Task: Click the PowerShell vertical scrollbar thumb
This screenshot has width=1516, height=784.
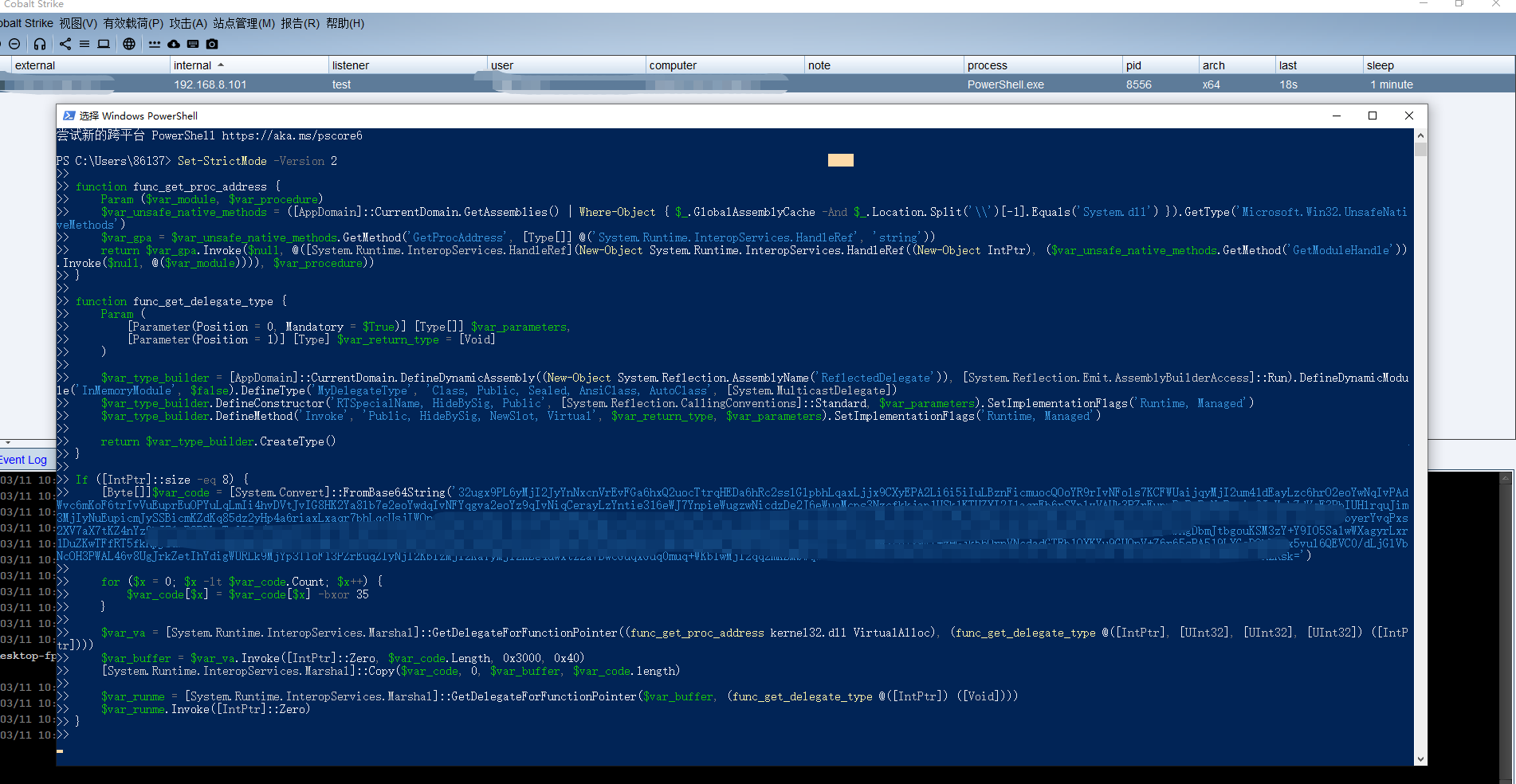Action: (x=1420, y=149)
